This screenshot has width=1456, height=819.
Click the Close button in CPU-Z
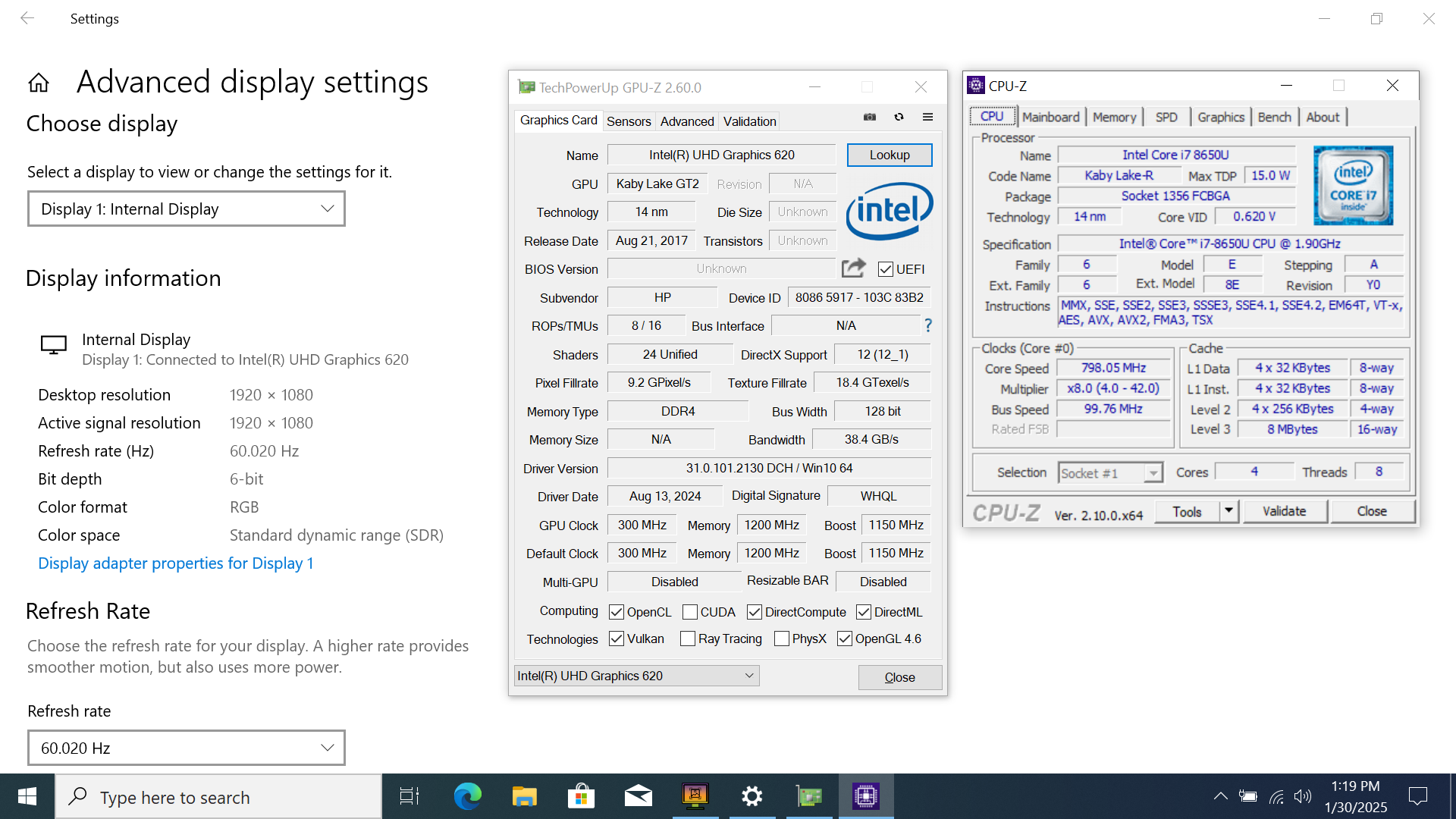click(1372, 511)
